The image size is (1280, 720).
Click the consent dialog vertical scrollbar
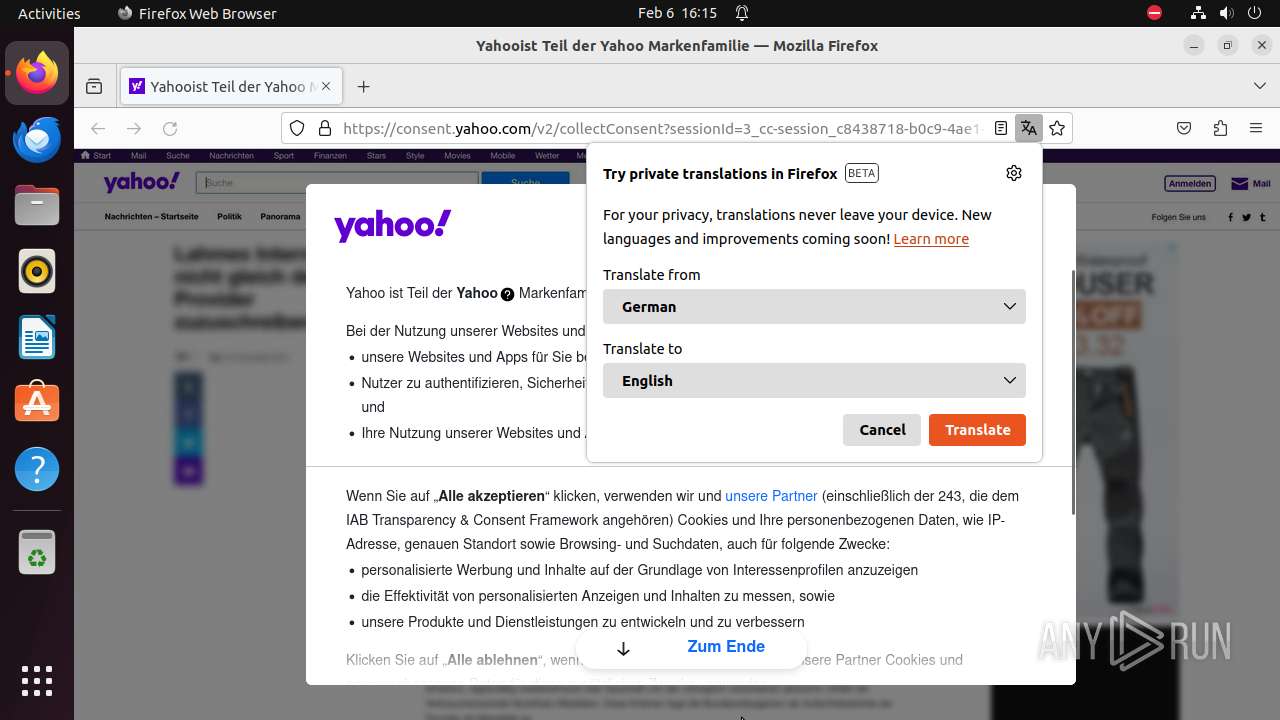click(1073, 392)
